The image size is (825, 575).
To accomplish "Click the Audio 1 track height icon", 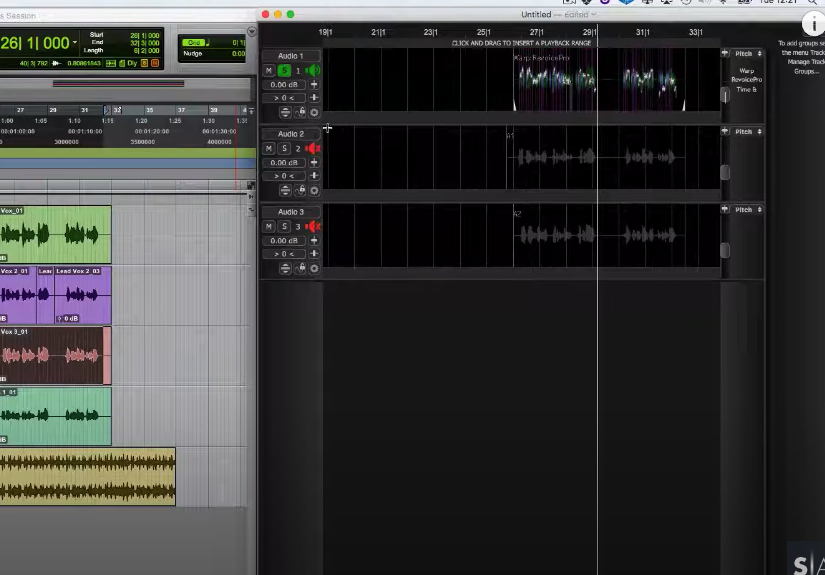I will point(285,112).
